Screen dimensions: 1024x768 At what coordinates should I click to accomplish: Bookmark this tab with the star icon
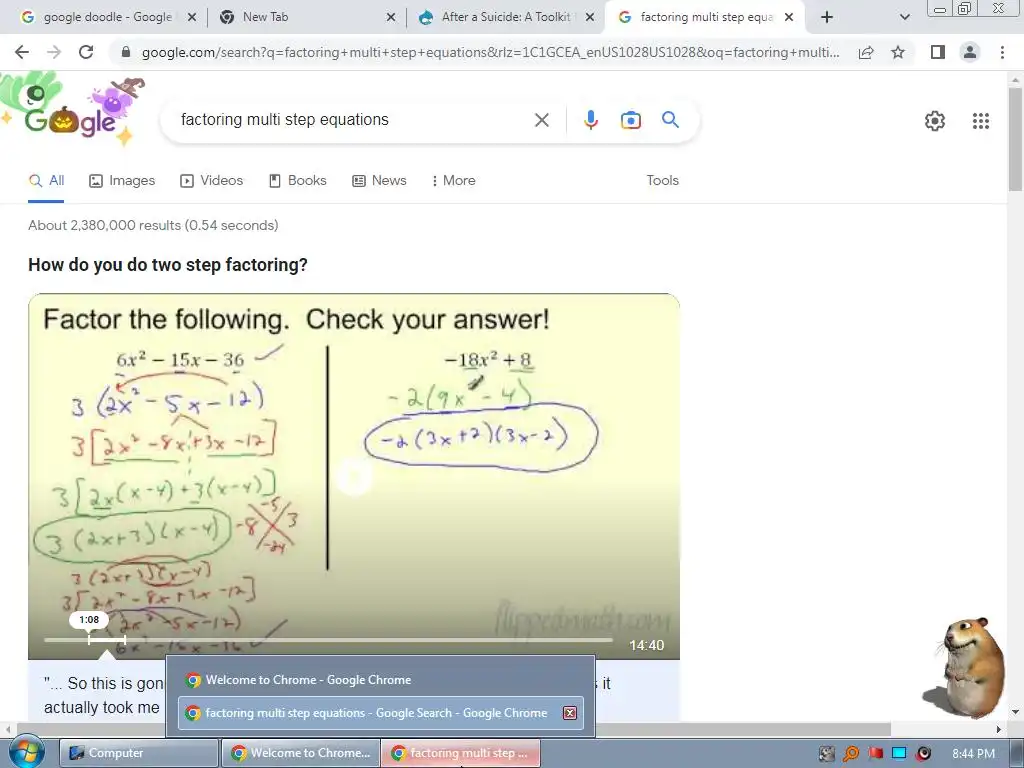pyautogui.click(x=898, y=52)
